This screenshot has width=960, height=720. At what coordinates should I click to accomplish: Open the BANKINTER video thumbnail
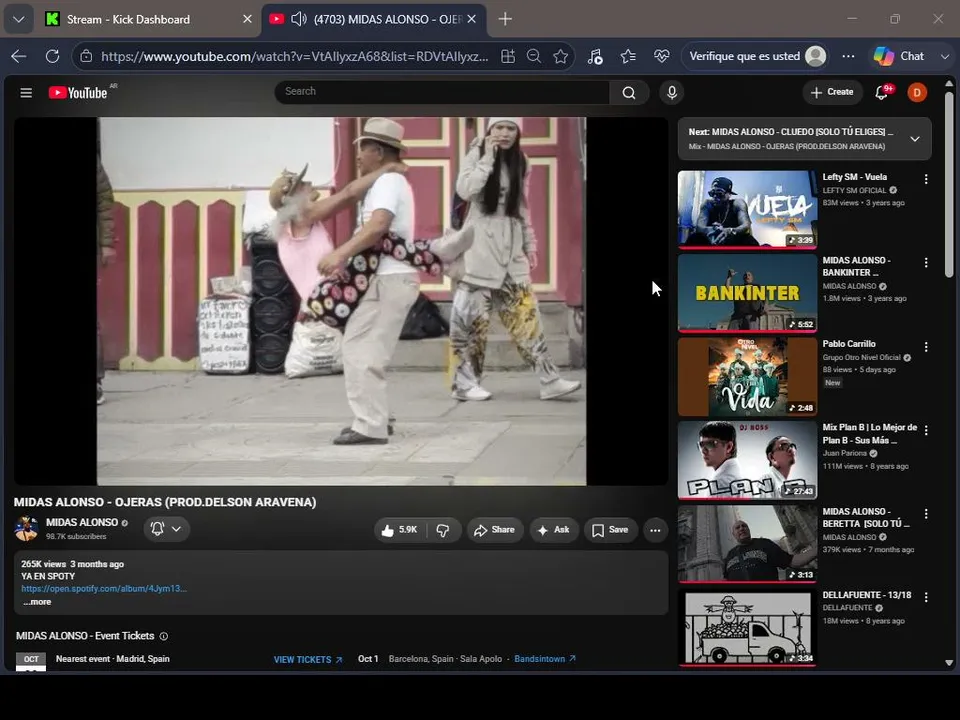pyautogui.click(x=747, y=293)
